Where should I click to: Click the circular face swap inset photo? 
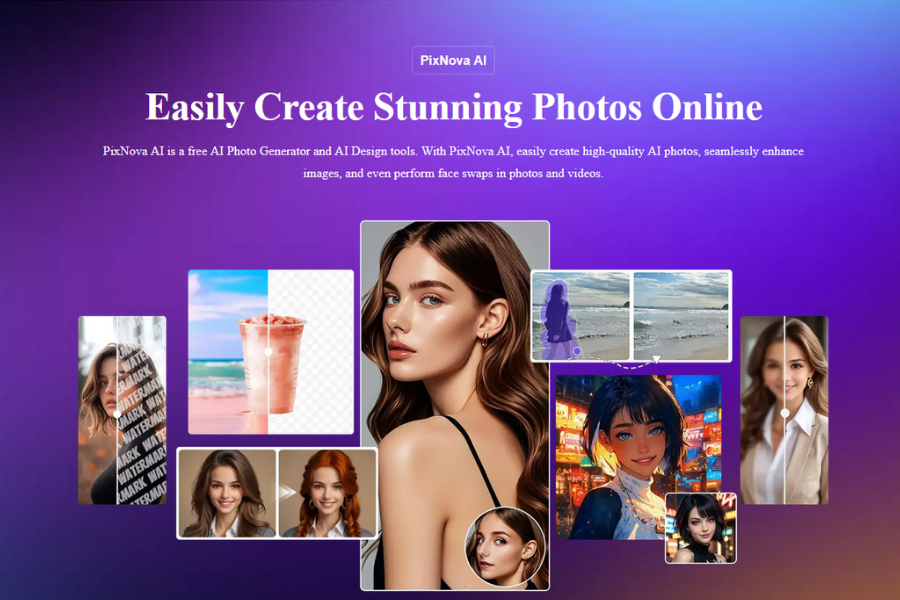pos(505,547)
